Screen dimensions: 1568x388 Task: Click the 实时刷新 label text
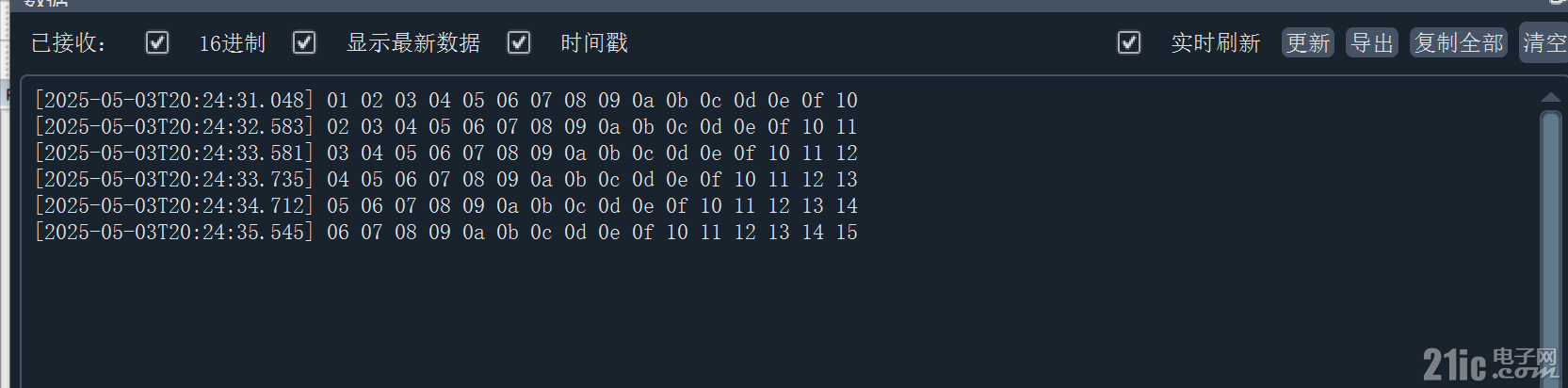pos(1215,43)
